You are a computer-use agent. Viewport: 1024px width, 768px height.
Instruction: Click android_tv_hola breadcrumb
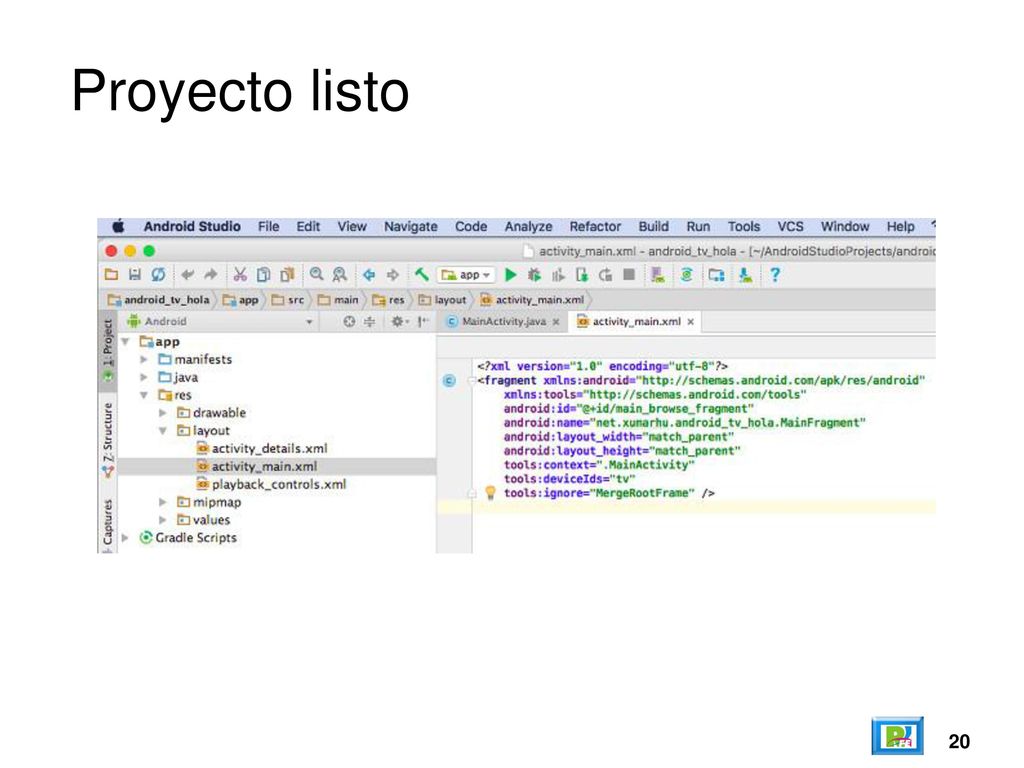click(x=159, y=300)
